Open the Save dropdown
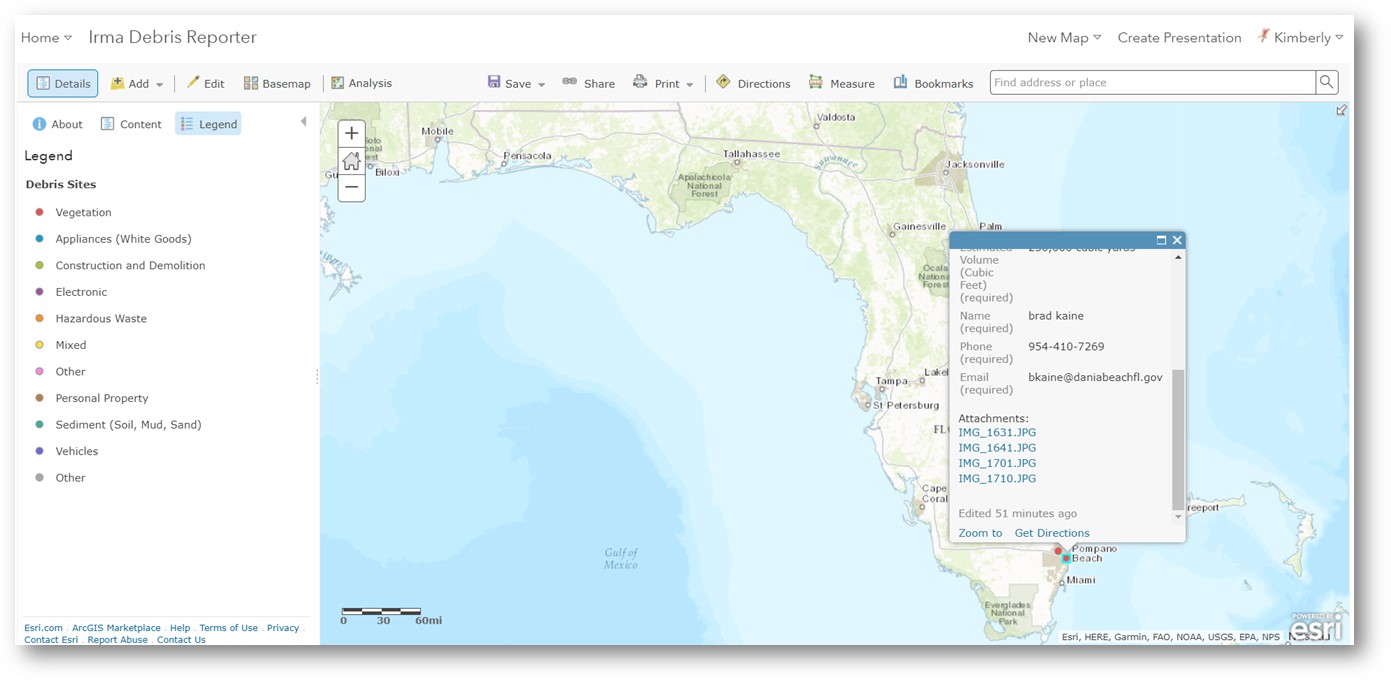 (x=516, y=84)
